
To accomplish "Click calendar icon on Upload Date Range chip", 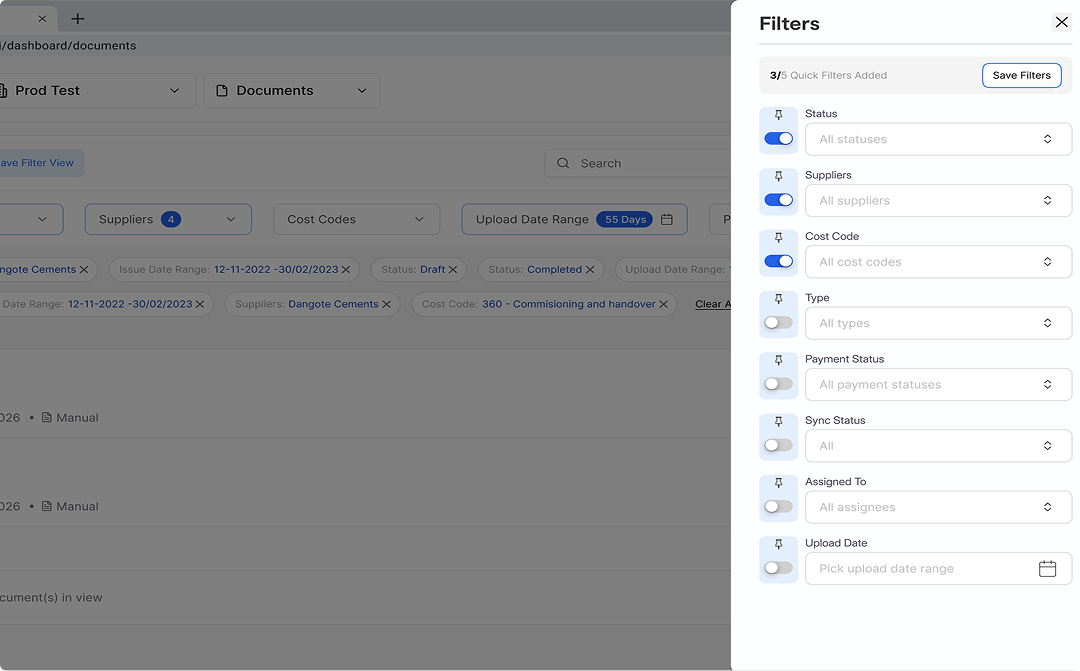I will pyautogui.click(x=667, y=219).
